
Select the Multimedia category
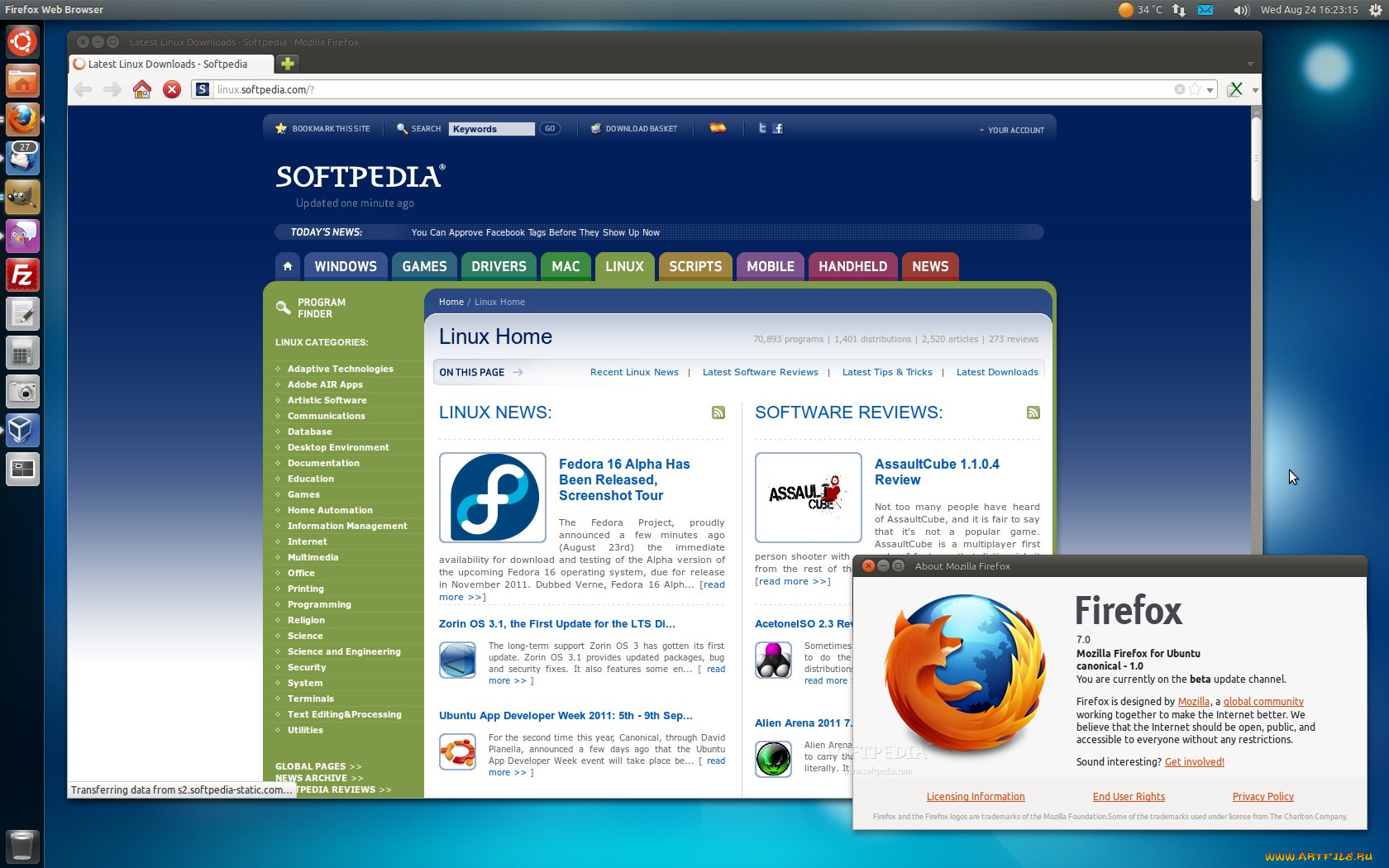[313, 557]
